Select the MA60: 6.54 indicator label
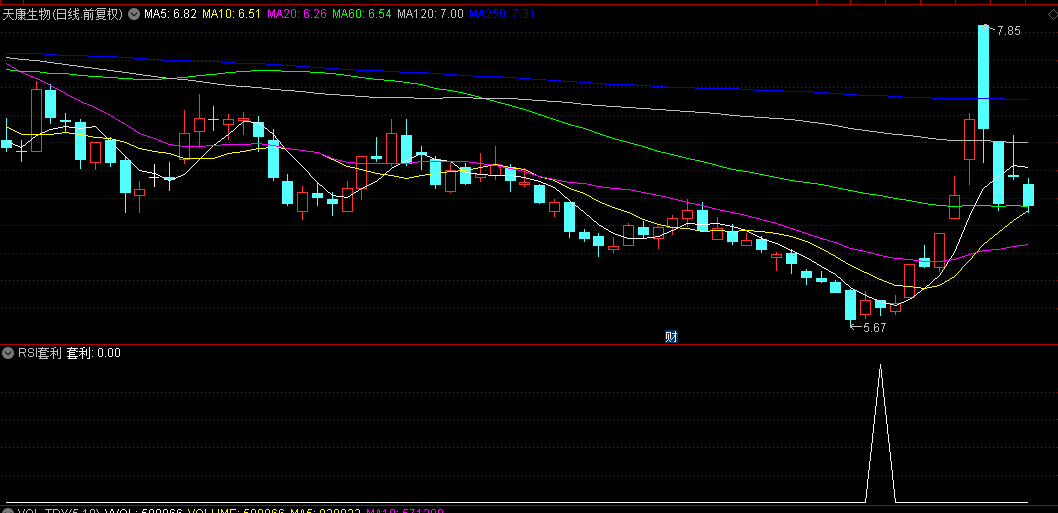 coord(362,14)
